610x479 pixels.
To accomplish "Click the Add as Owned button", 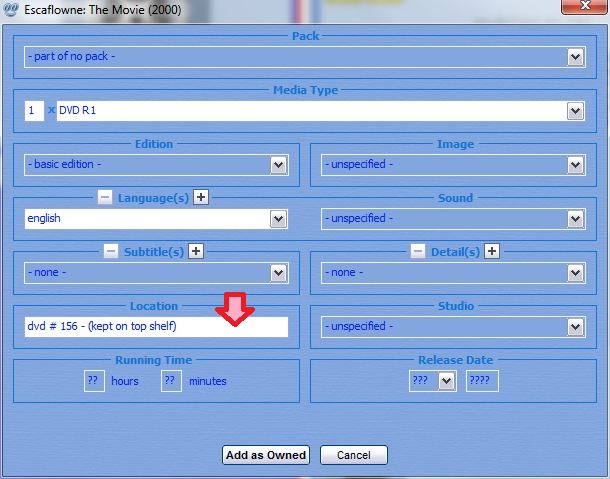I will tap(266, 455).
